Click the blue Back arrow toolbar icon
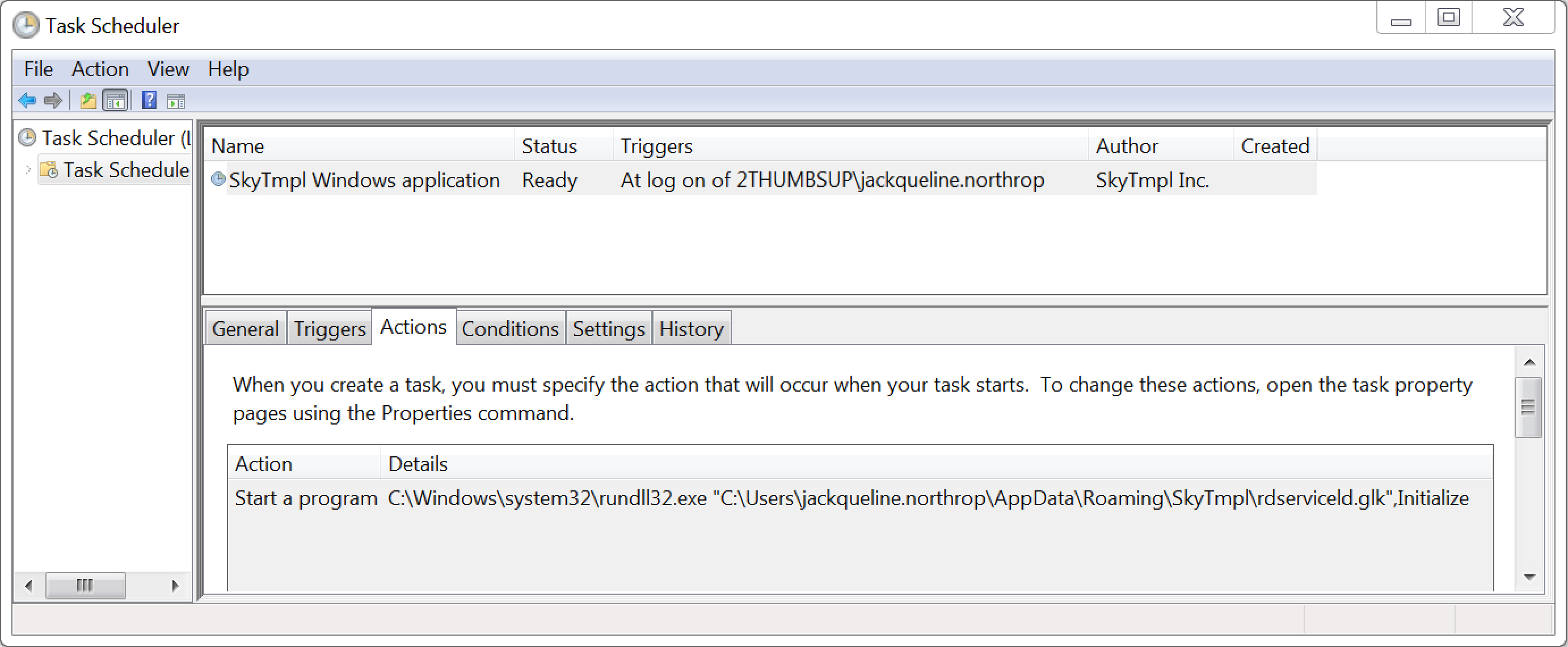 pyautogui.click(x=27, y=100)
